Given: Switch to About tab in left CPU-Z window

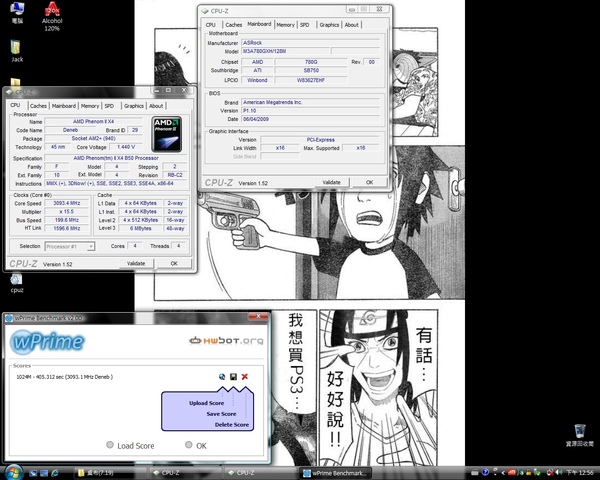Looking at the screenshot, I should click(x=156, y=106).
